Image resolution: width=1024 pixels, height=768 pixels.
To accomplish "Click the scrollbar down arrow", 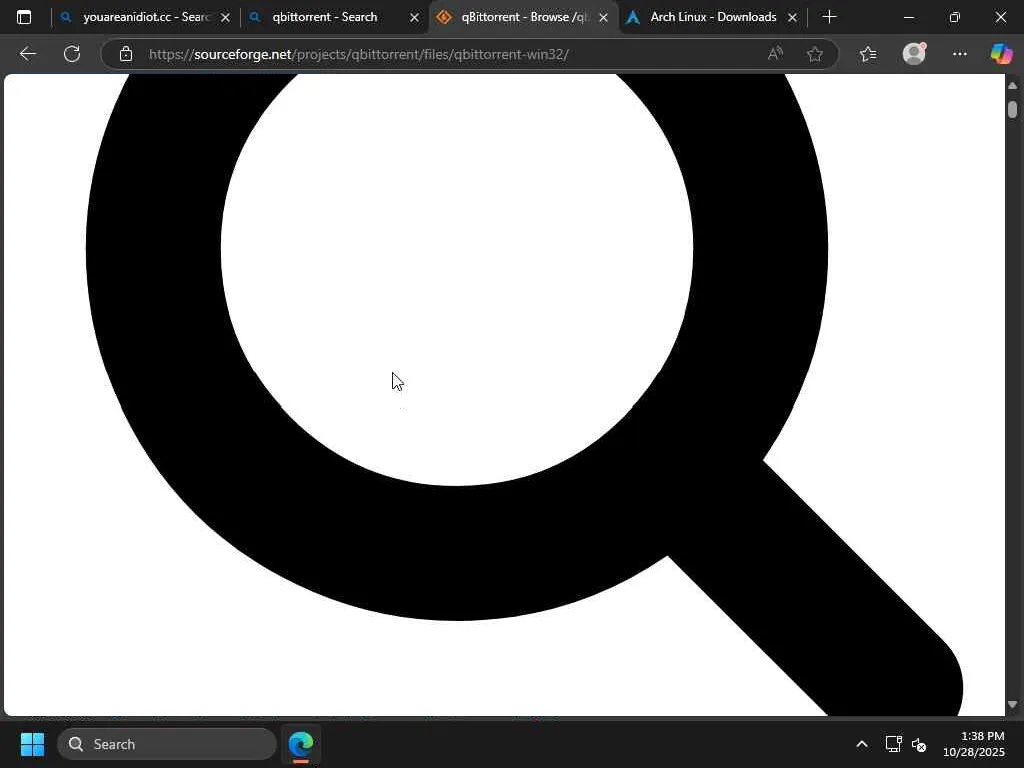I will point(1012,705).
